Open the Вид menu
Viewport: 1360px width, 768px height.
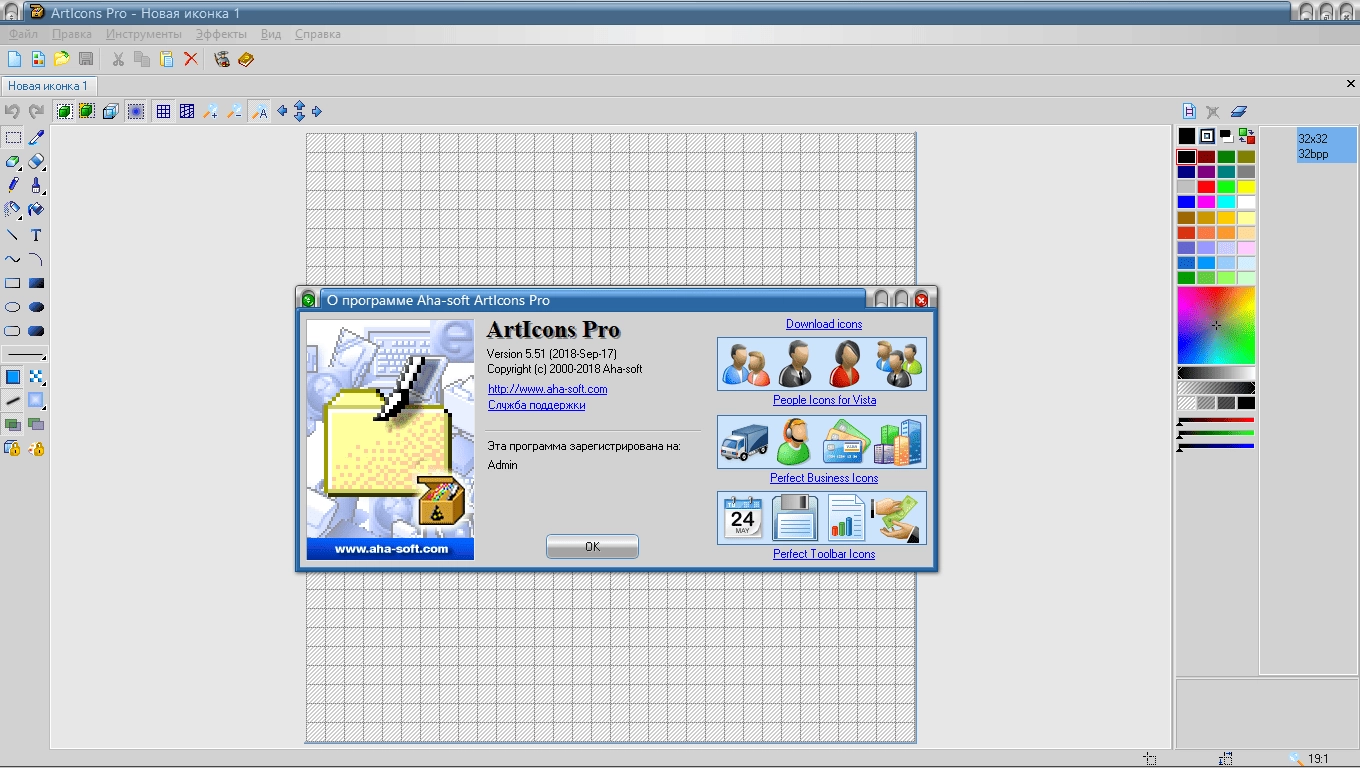click(271, 34)
